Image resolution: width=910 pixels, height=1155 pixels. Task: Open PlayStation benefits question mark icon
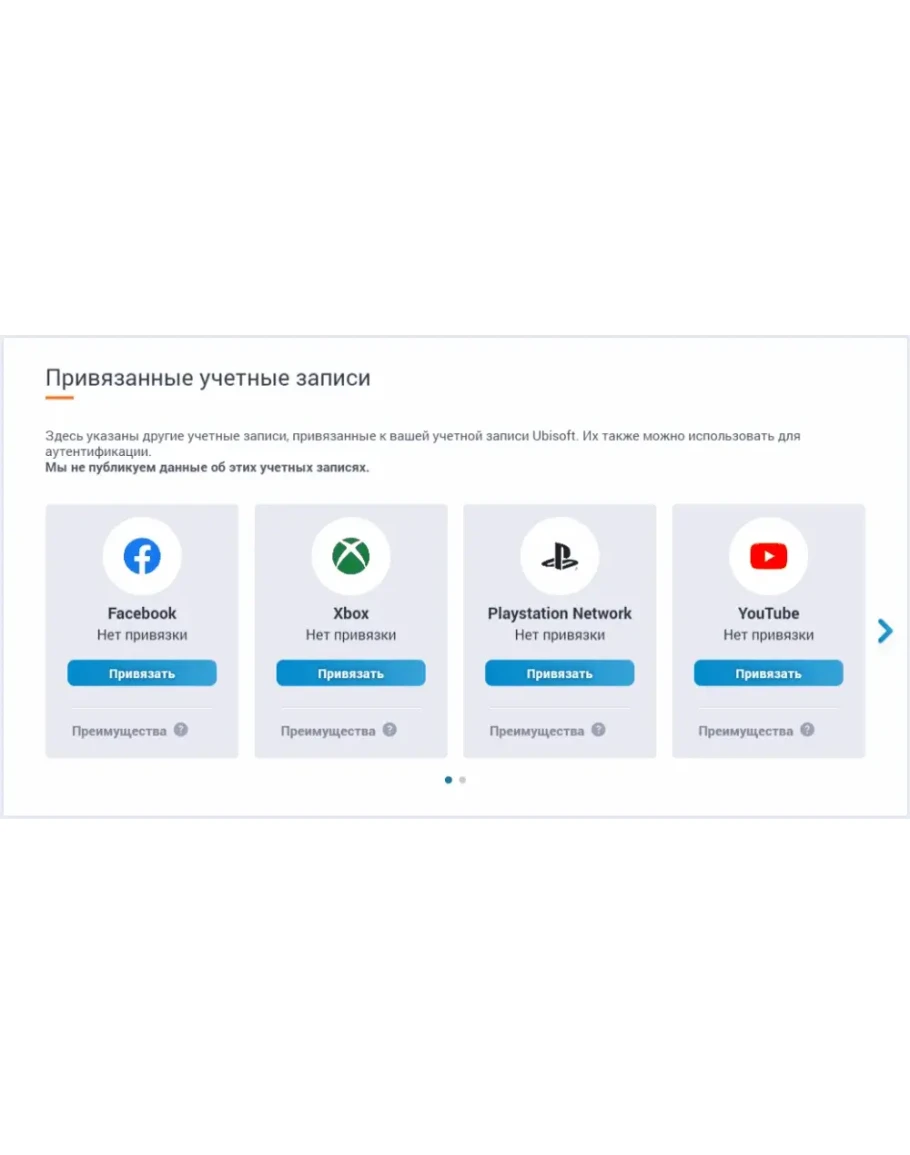[x=598, y=730]
